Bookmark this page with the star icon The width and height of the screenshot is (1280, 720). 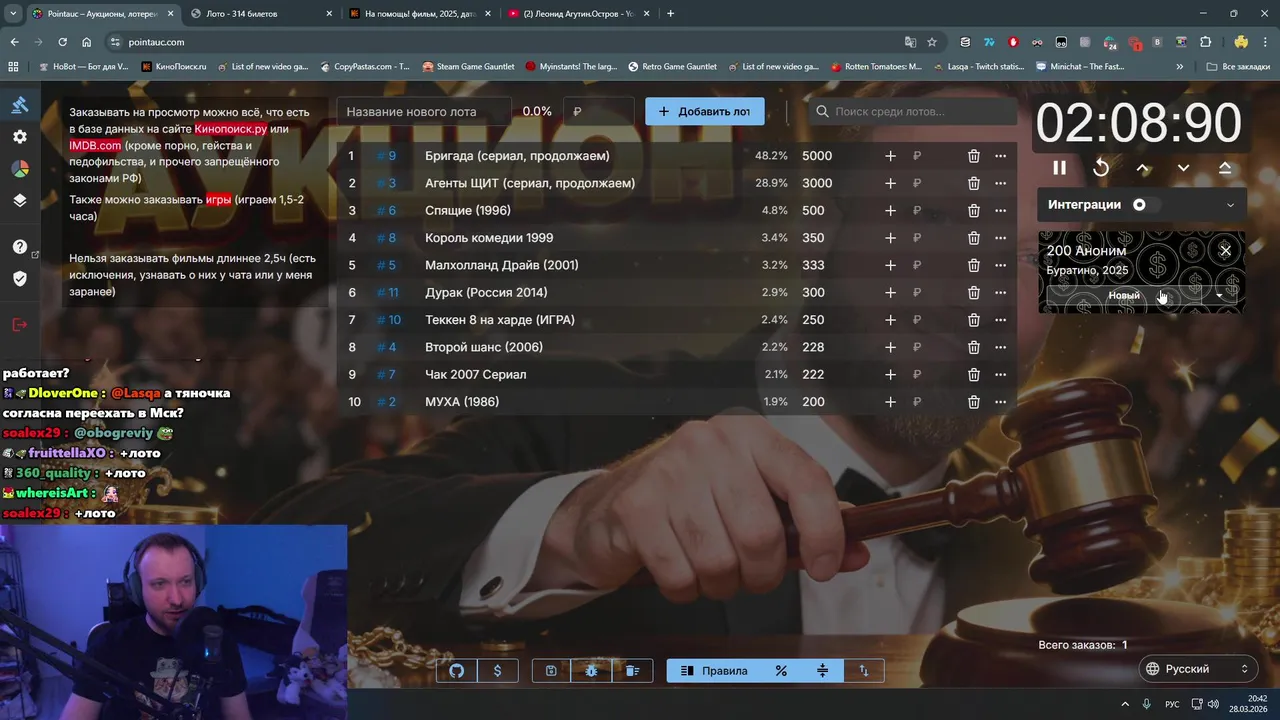932,42
